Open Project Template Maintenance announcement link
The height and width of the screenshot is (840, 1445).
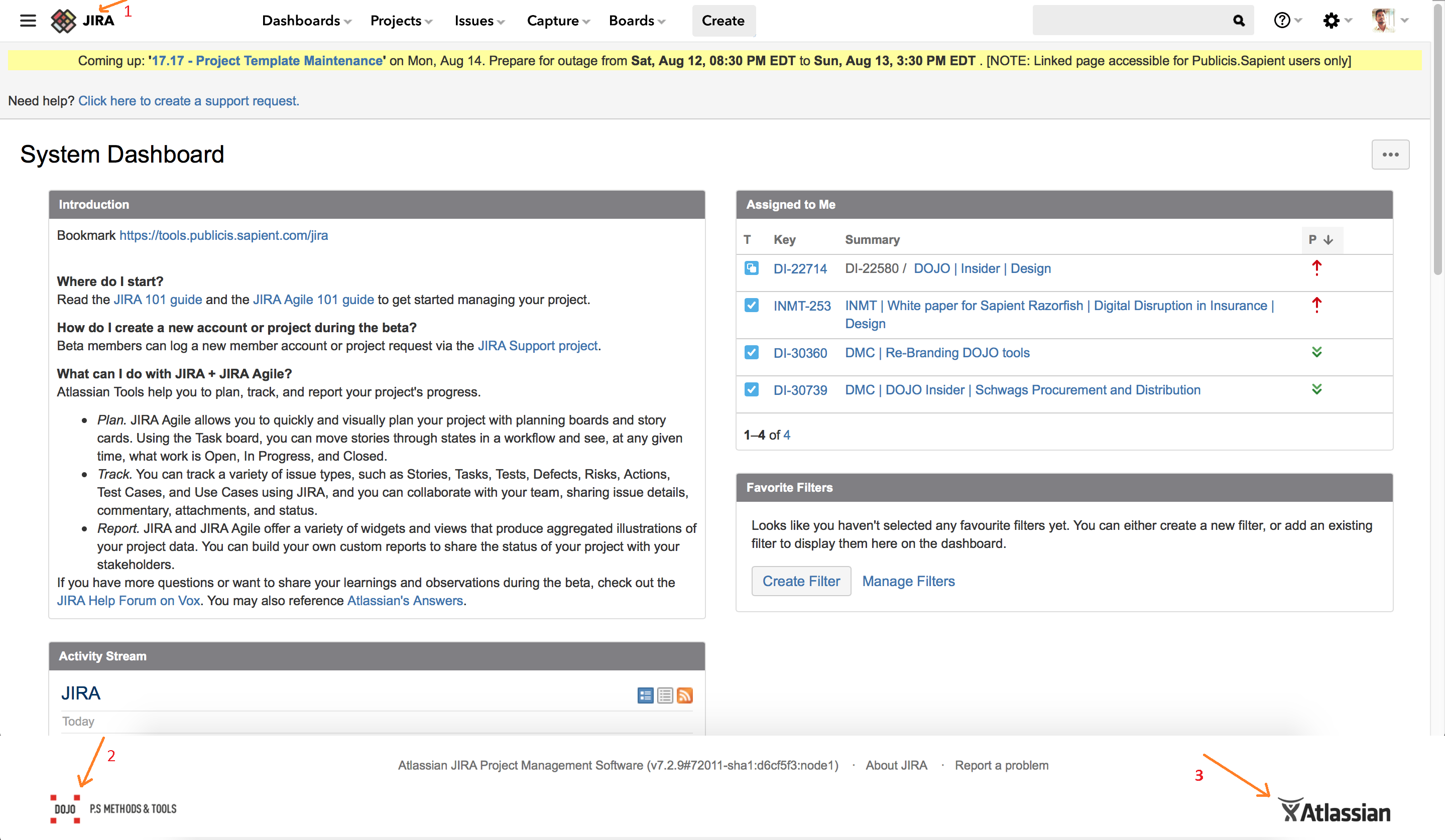click(x=267, y=61)
